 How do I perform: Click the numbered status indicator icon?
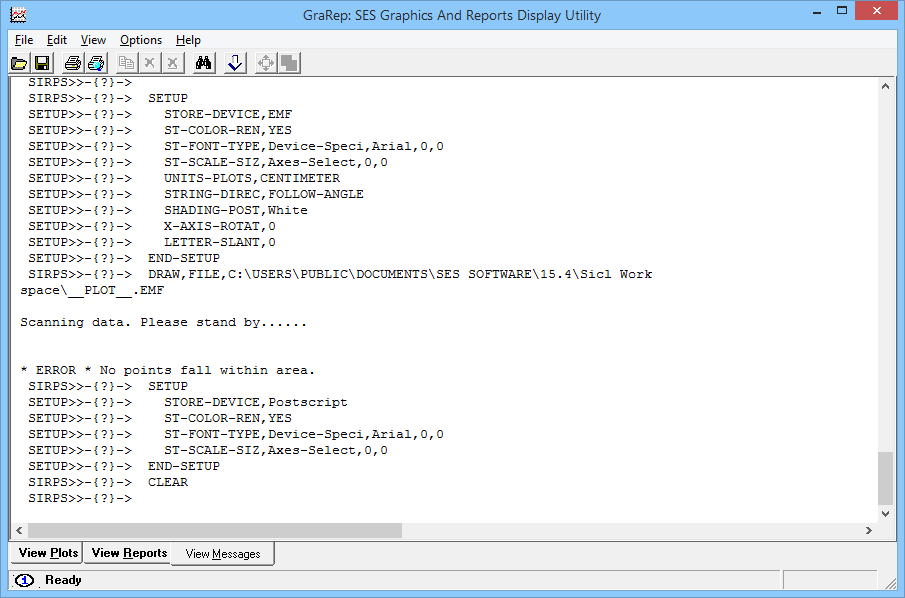[24, 580]
